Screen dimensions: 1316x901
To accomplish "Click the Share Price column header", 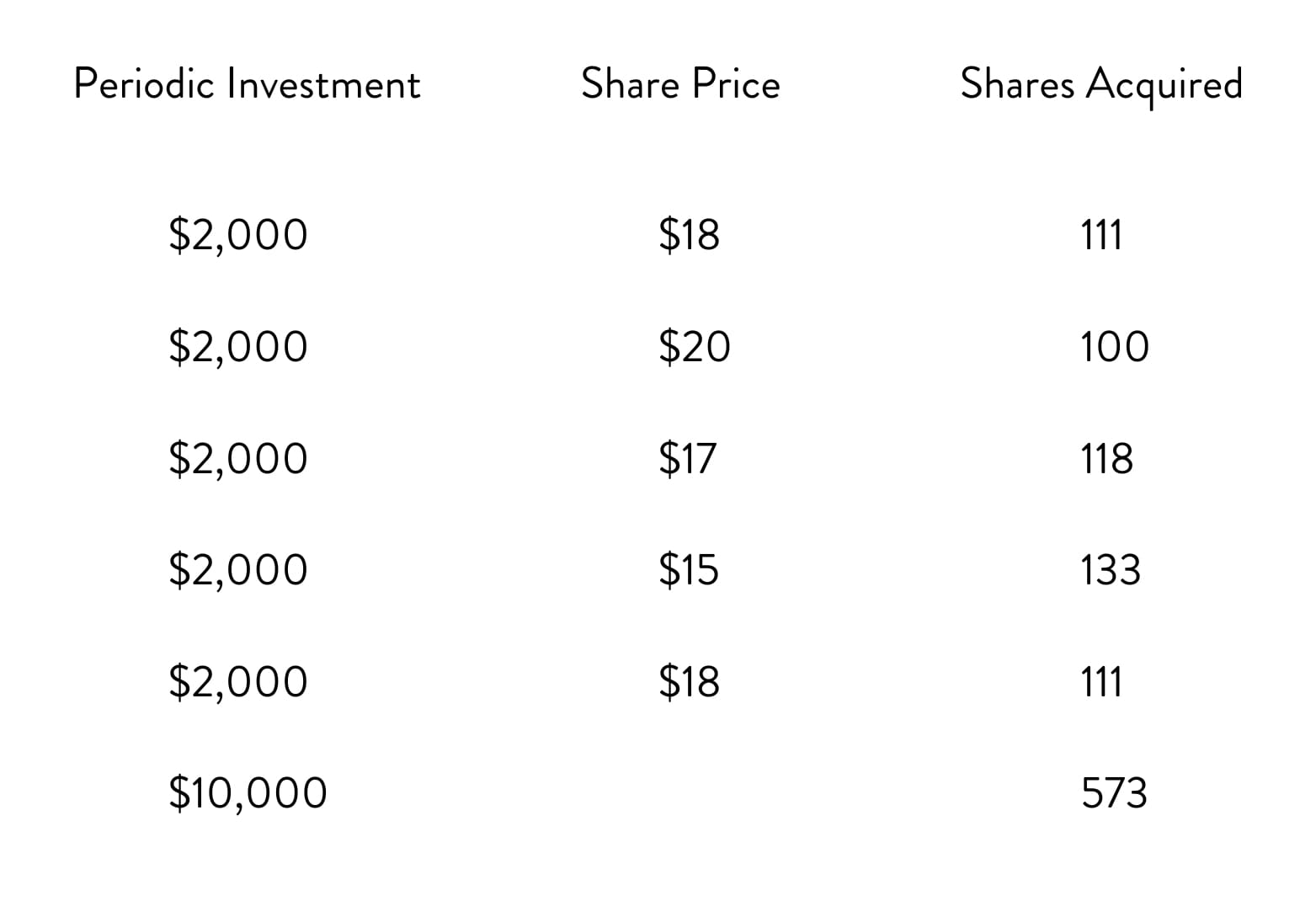I will click(x=680, y=84).
